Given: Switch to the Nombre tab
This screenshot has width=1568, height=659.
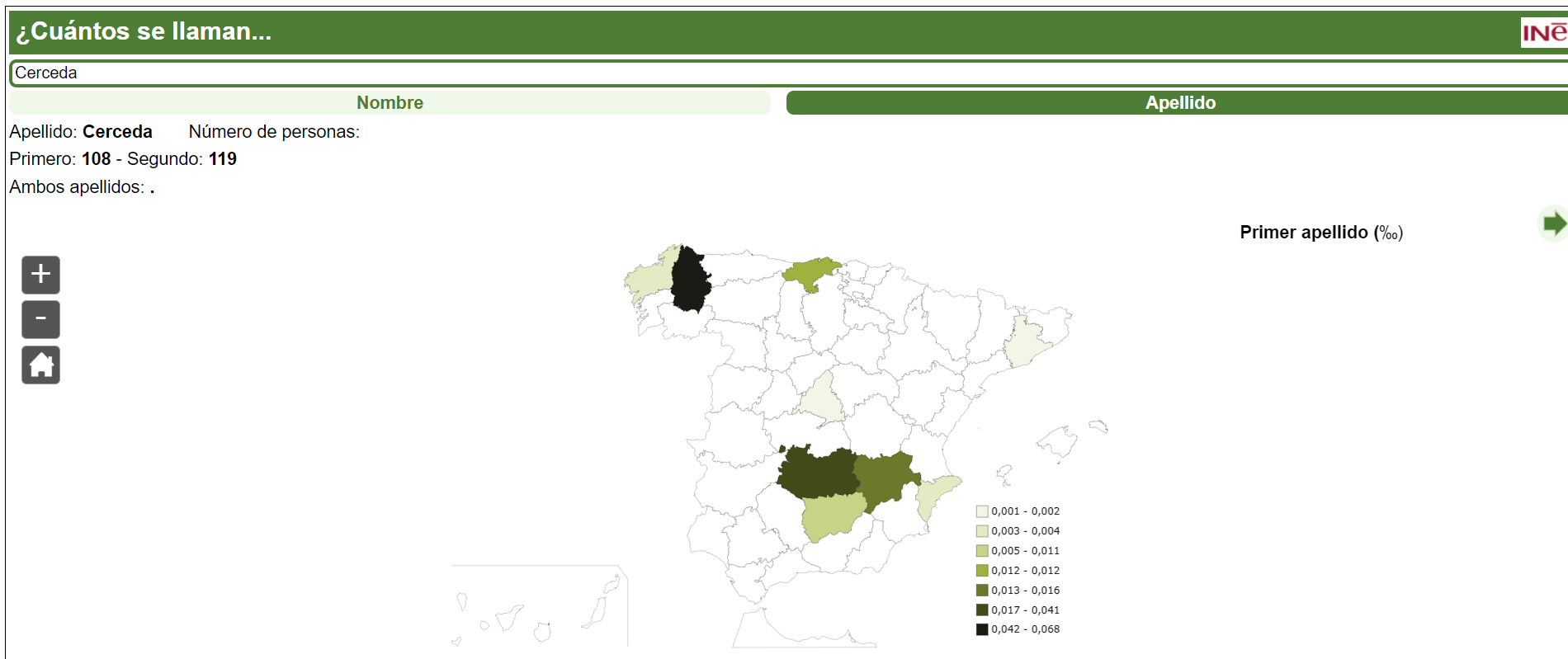Looking at the screenshot, I should 390,103.
